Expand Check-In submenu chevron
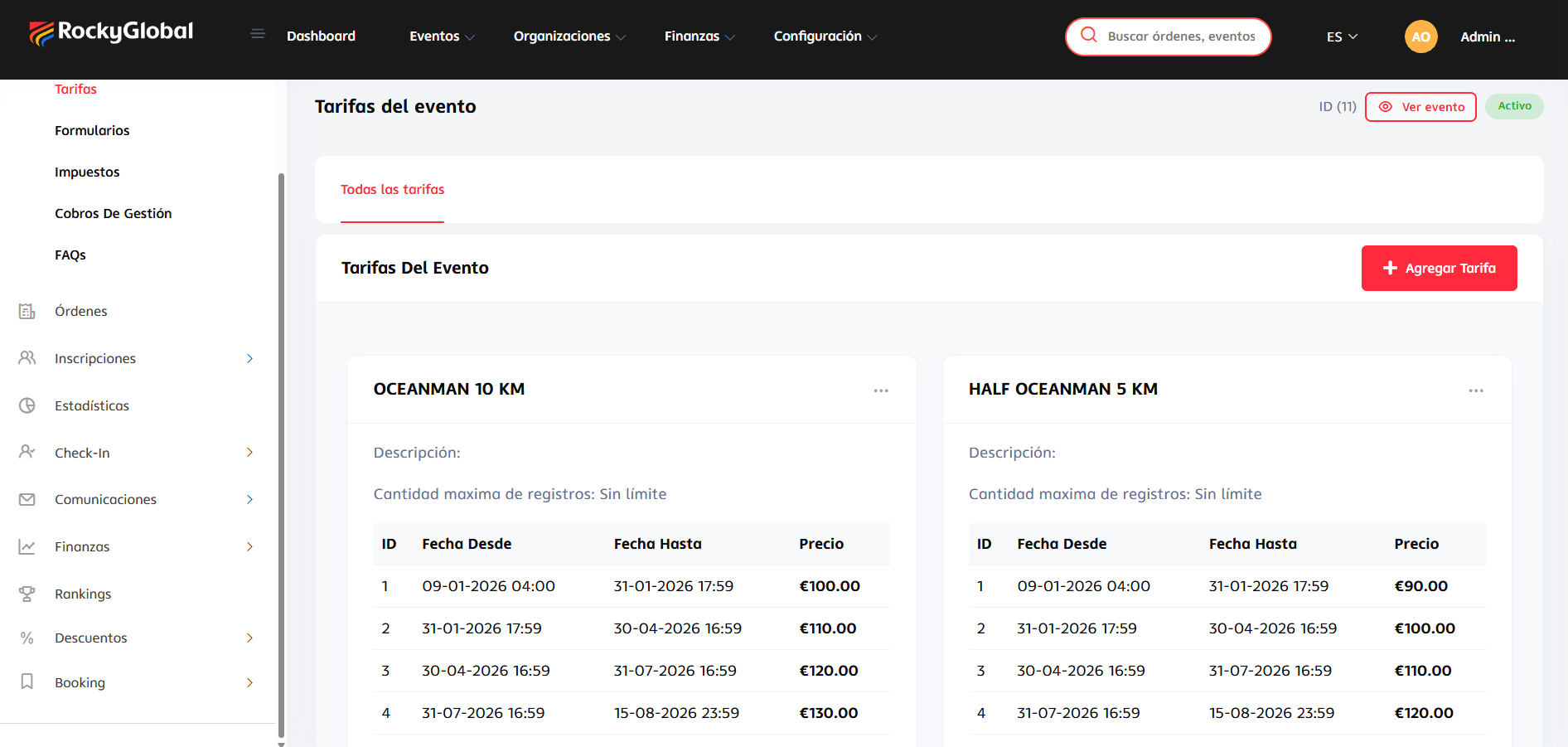Viewport: 1568px width, 747px height. [x=249, y=452]
